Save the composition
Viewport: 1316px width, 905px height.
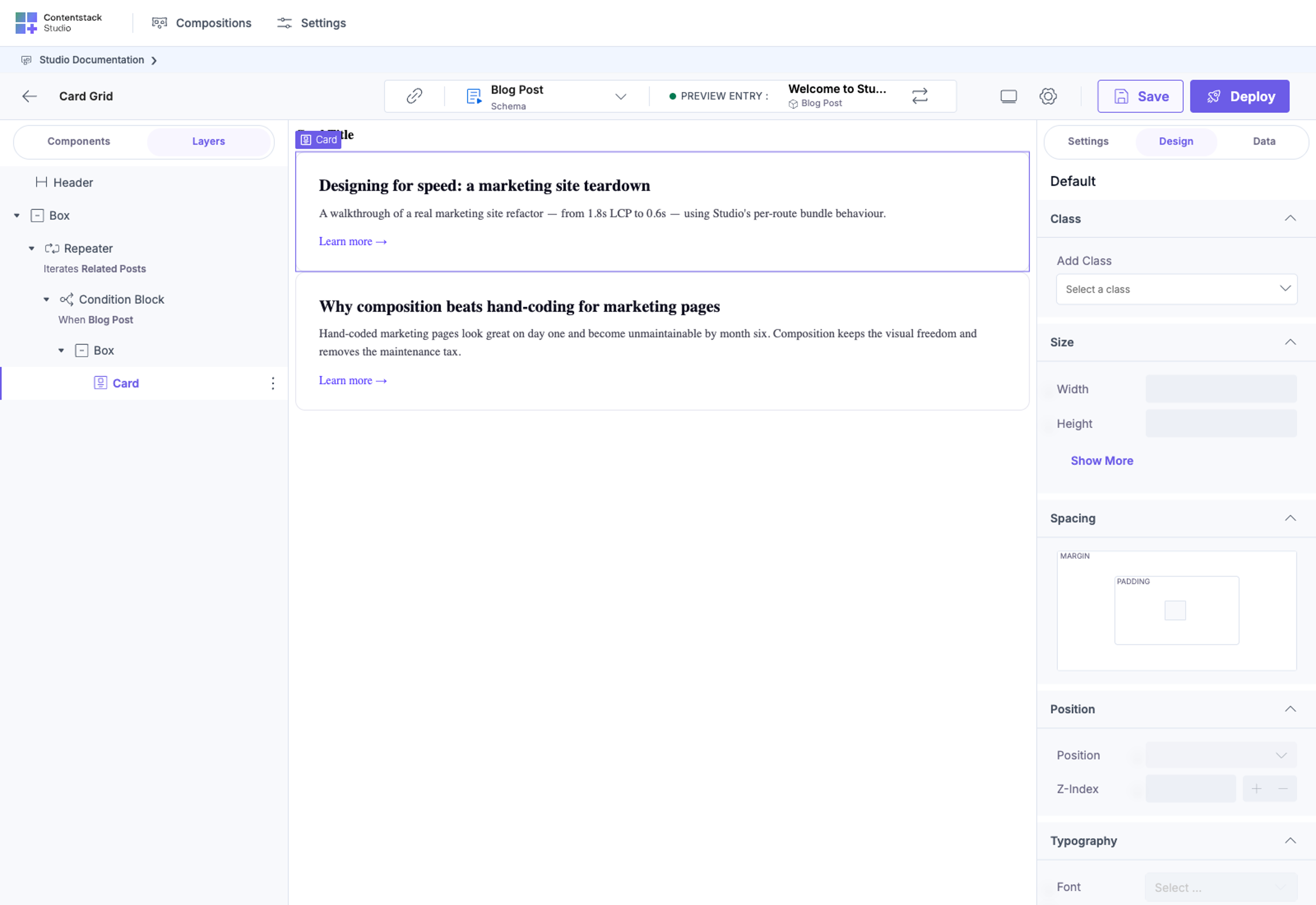tap(1140, 96)
